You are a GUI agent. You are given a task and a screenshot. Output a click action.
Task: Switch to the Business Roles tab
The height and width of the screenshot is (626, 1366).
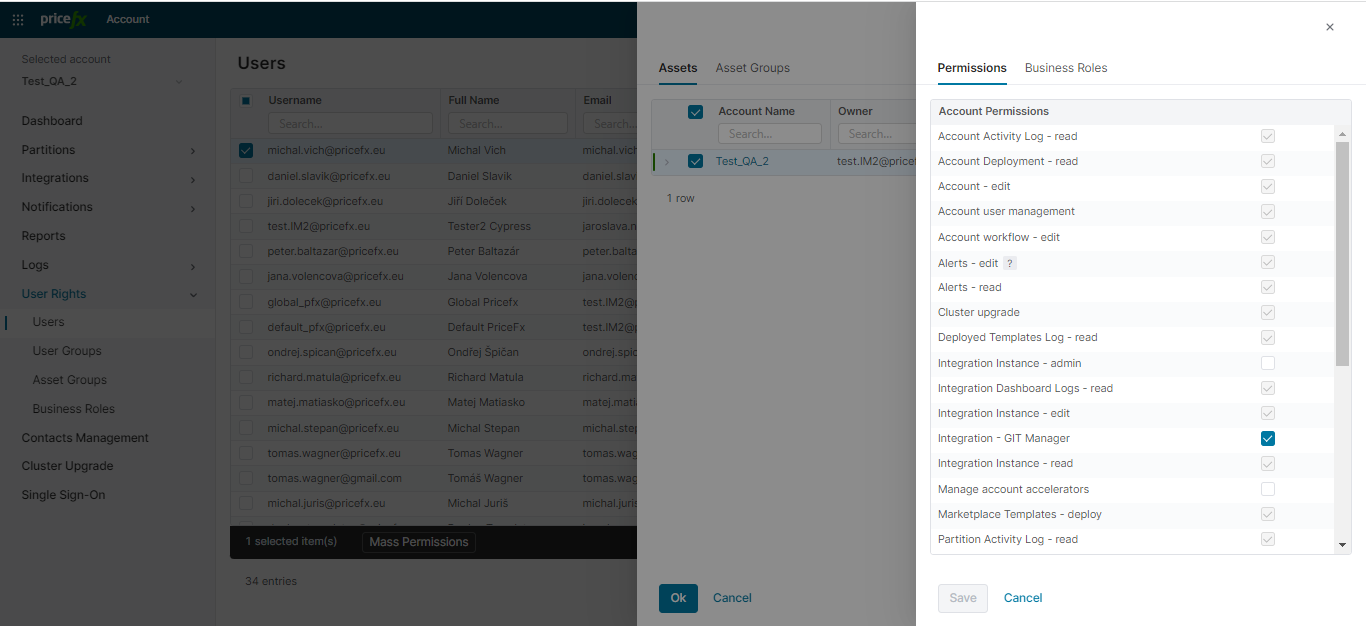(1065, 68)
